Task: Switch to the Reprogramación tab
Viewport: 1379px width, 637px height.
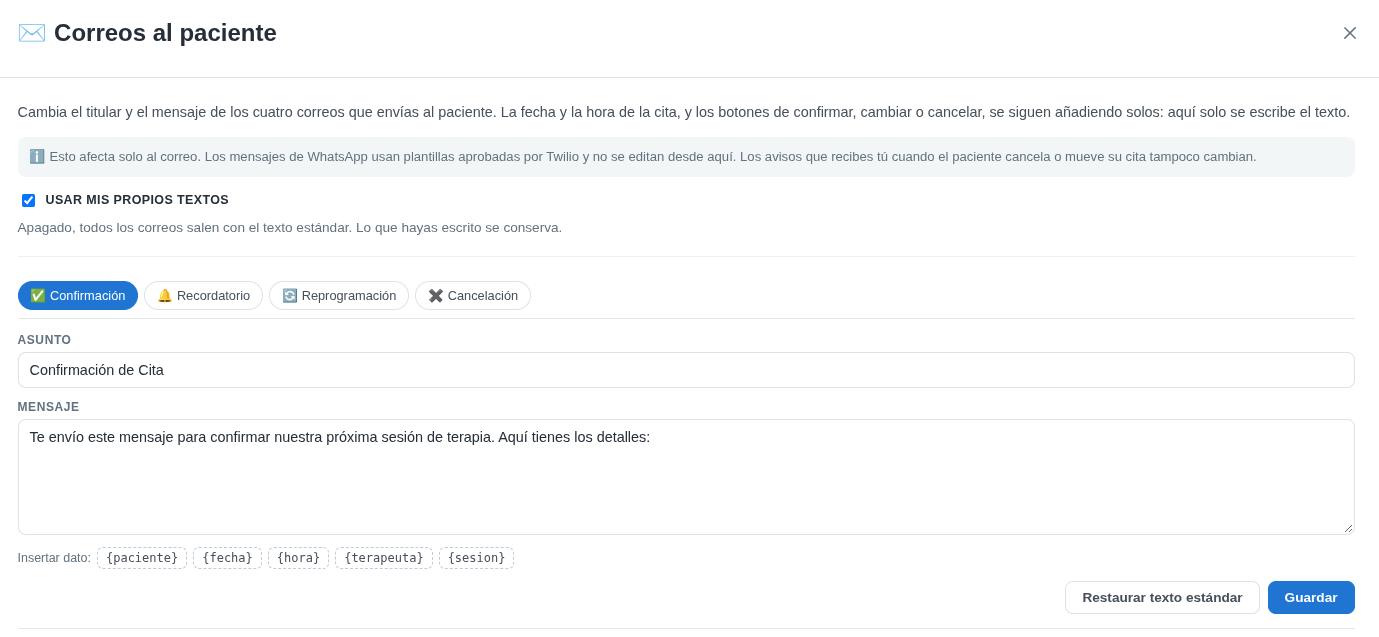Action: [339, 295]
